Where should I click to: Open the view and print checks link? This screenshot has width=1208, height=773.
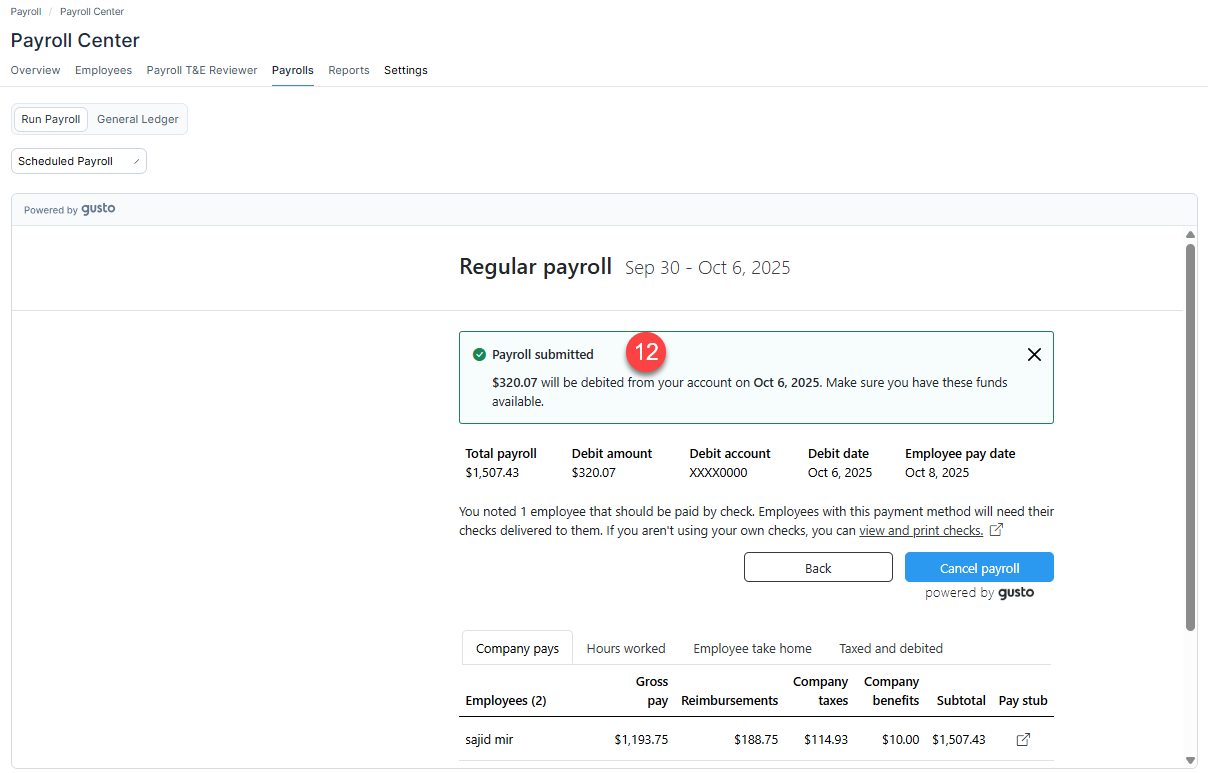(x=921, y=530)
